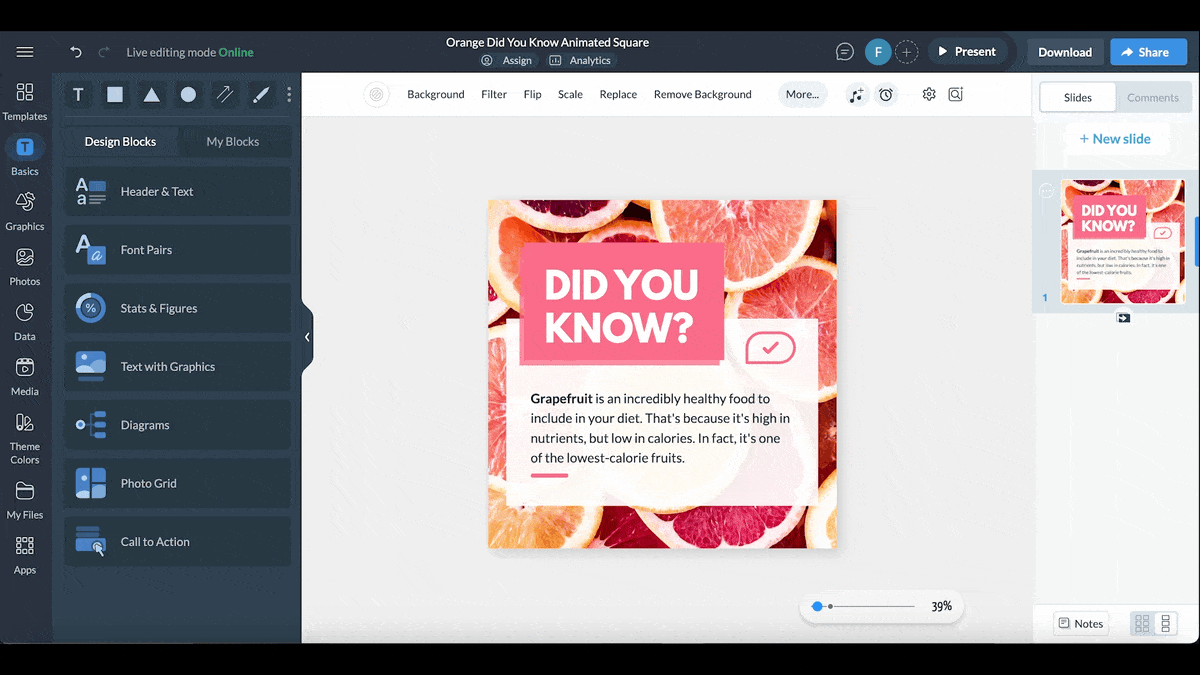Viewport: 1200px width, 675px height.
Task: Adjust the 39% zoom slider
Action: tap(817, 606)
